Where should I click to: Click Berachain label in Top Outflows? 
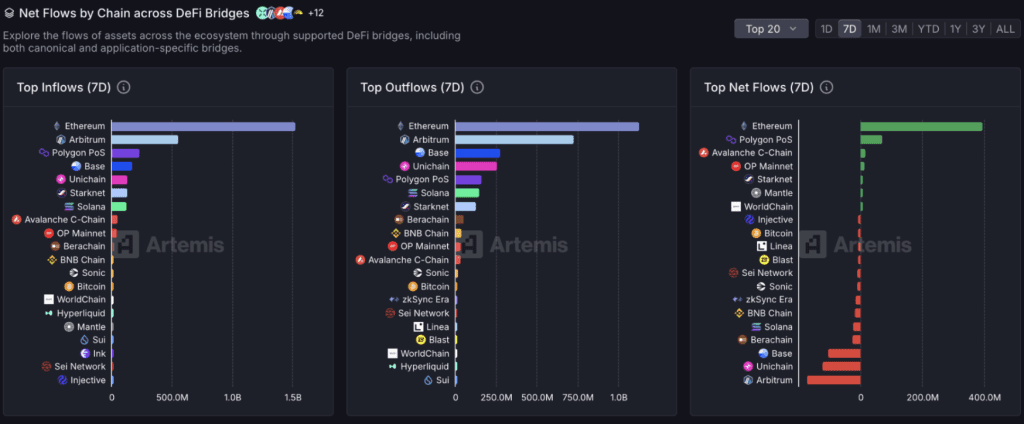(x=428, y=220)
